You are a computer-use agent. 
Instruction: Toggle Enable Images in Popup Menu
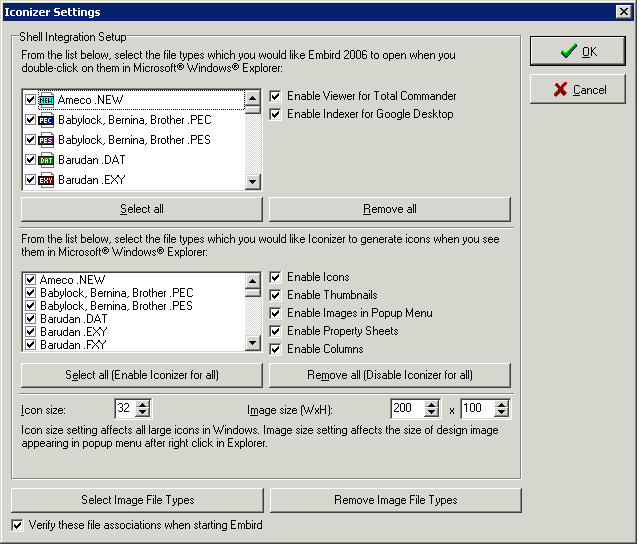tap(276, 313)
